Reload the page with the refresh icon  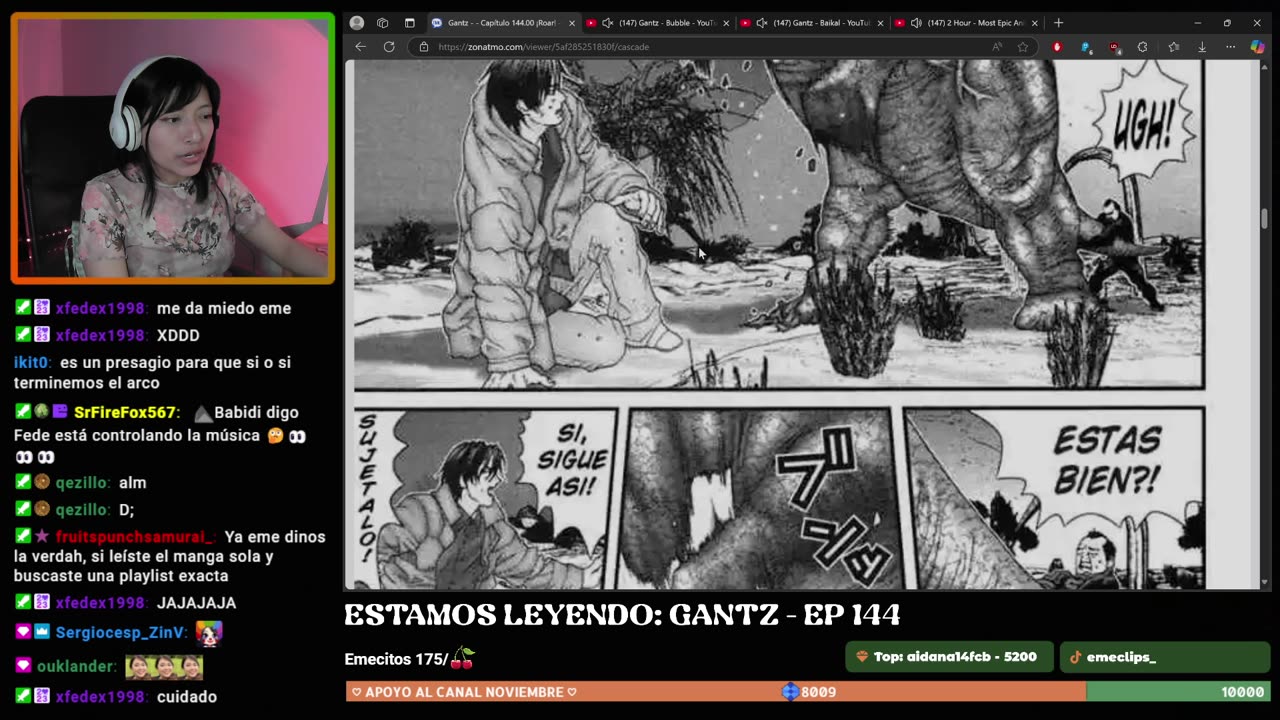click(x=389, y=47)
